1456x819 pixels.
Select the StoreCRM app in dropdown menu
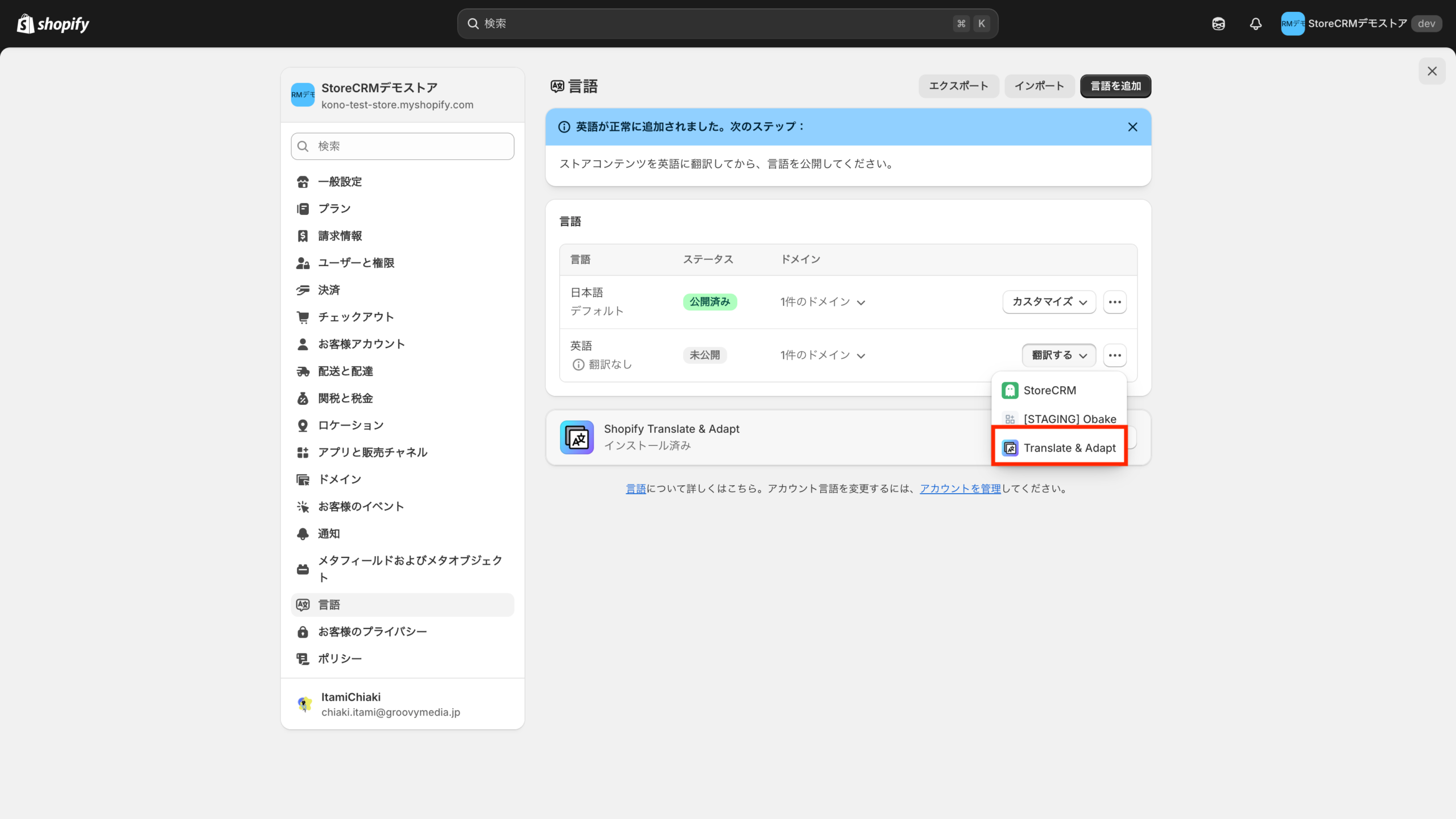[1049, 390]
